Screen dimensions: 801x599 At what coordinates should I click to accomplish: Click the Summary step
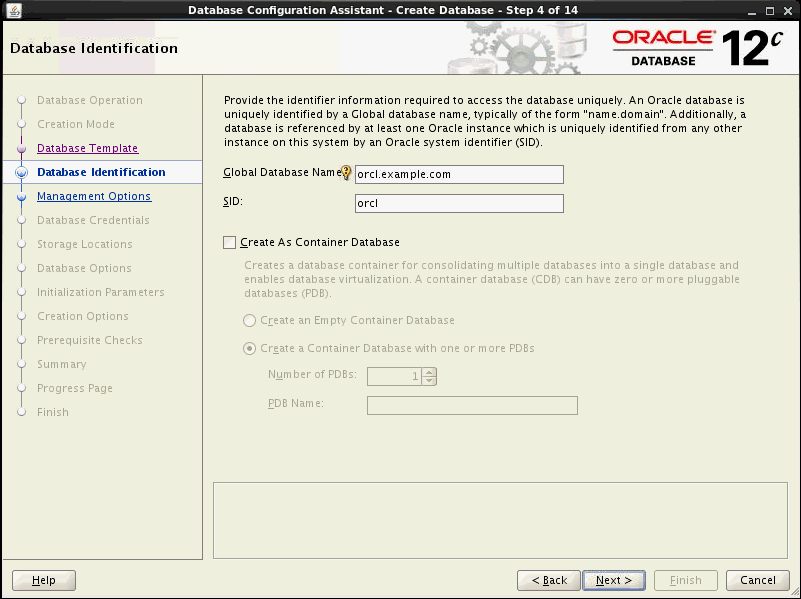(62, 364)
